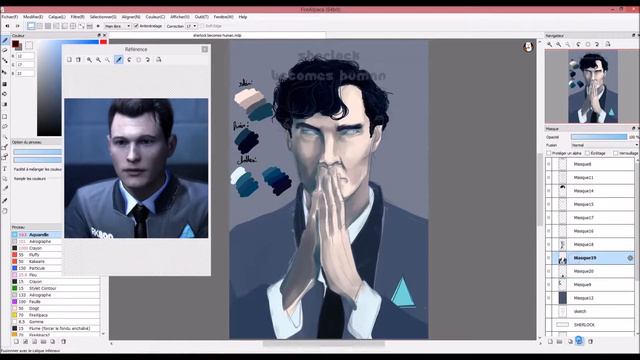Select the Eraser tool in left toolbar
This screenshot has width=640, height=360.
click(5, 51)
